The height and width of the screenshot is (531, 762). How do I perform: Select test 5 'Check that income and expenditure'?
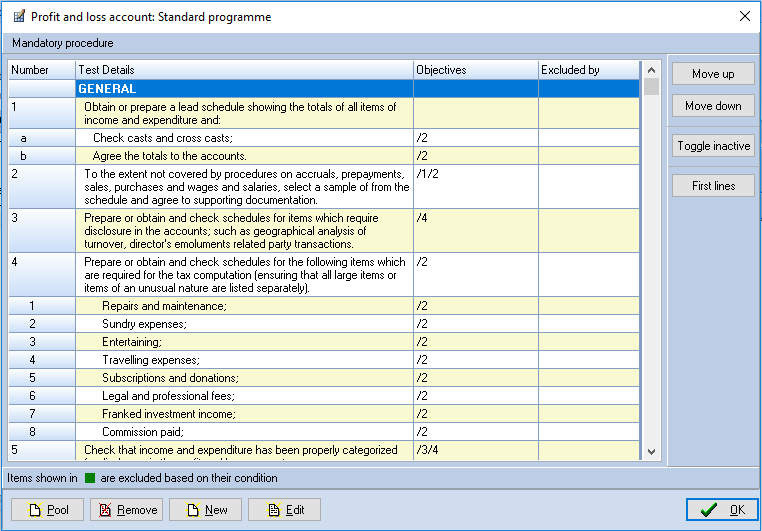(x=324, y=450)
